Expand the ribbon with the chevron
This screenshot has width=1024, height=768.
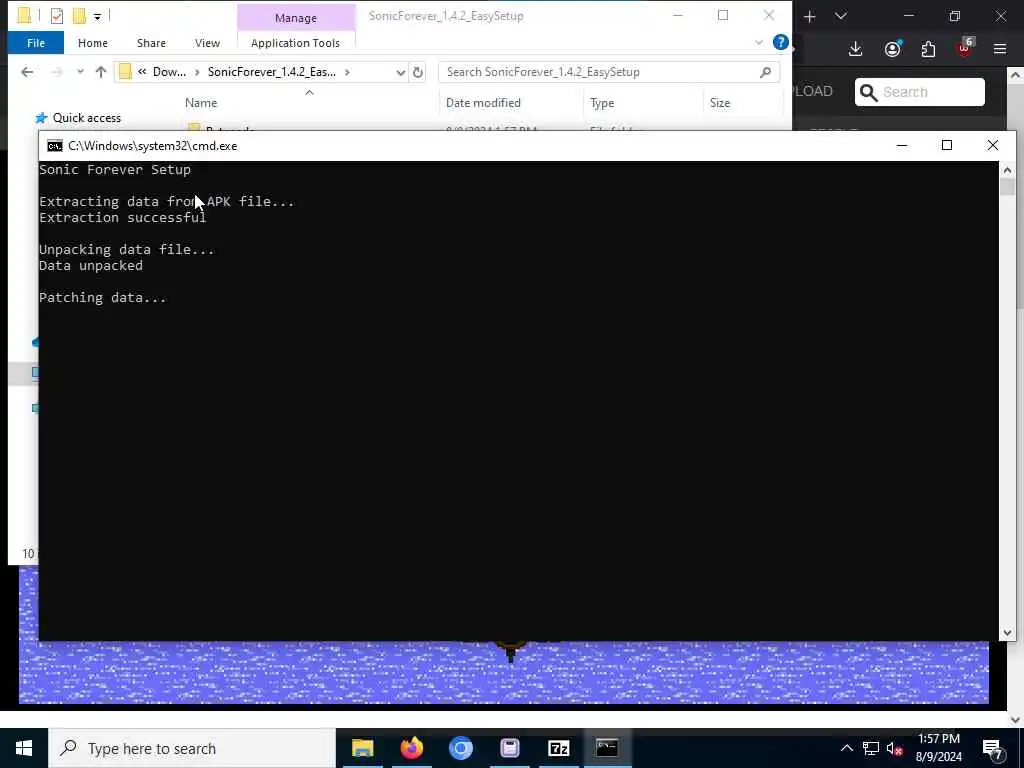coord(759,42)
